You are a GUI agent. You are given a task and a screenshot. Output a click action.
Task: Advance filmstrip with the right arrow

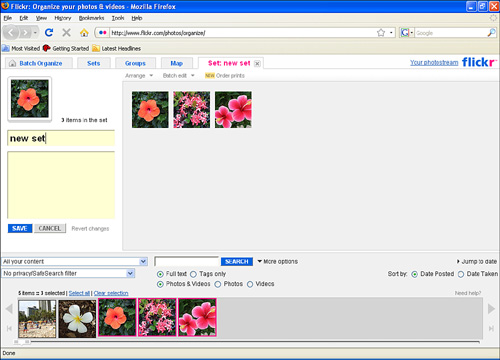tap(491, 309)
